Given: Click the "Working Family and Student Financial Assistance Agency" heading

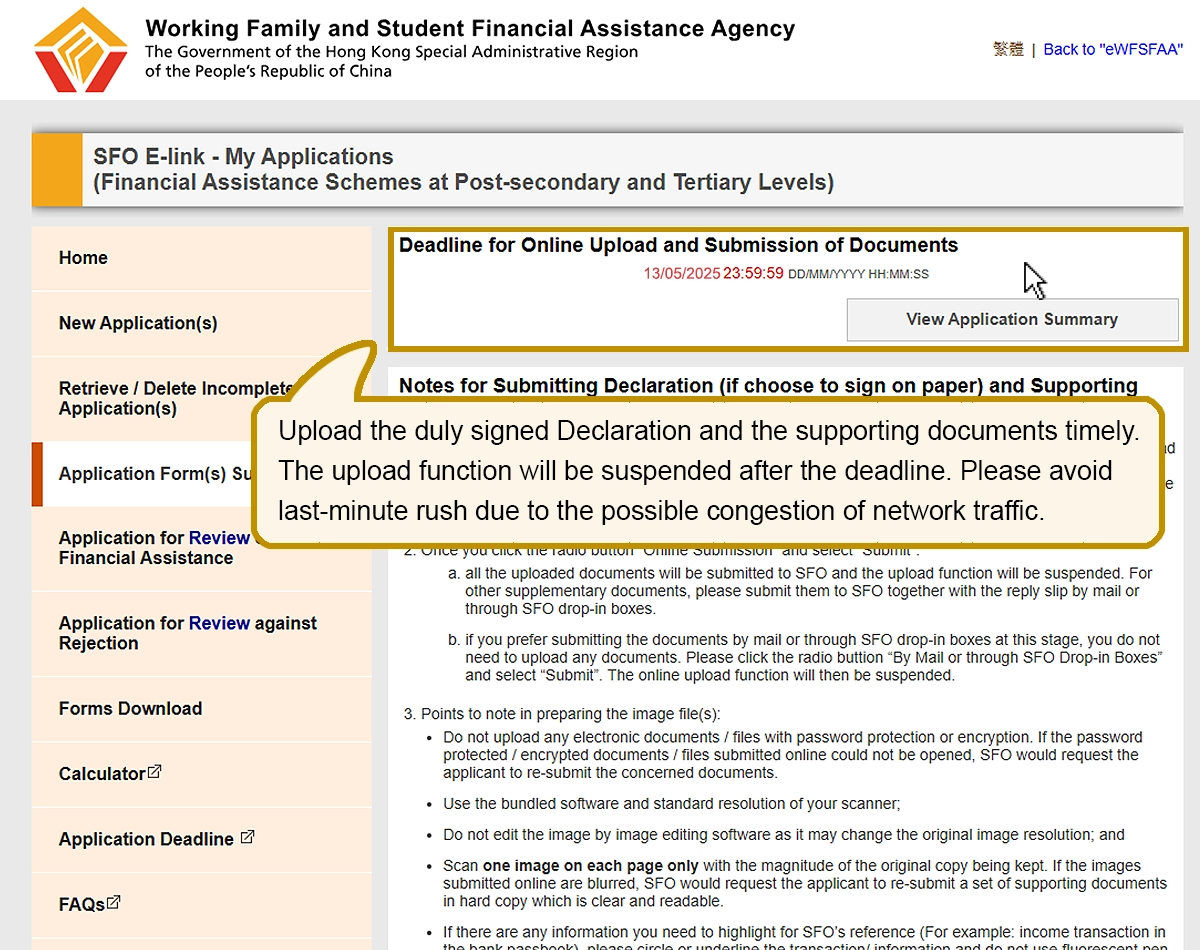Looking at the screenshot, I should 470,29.
